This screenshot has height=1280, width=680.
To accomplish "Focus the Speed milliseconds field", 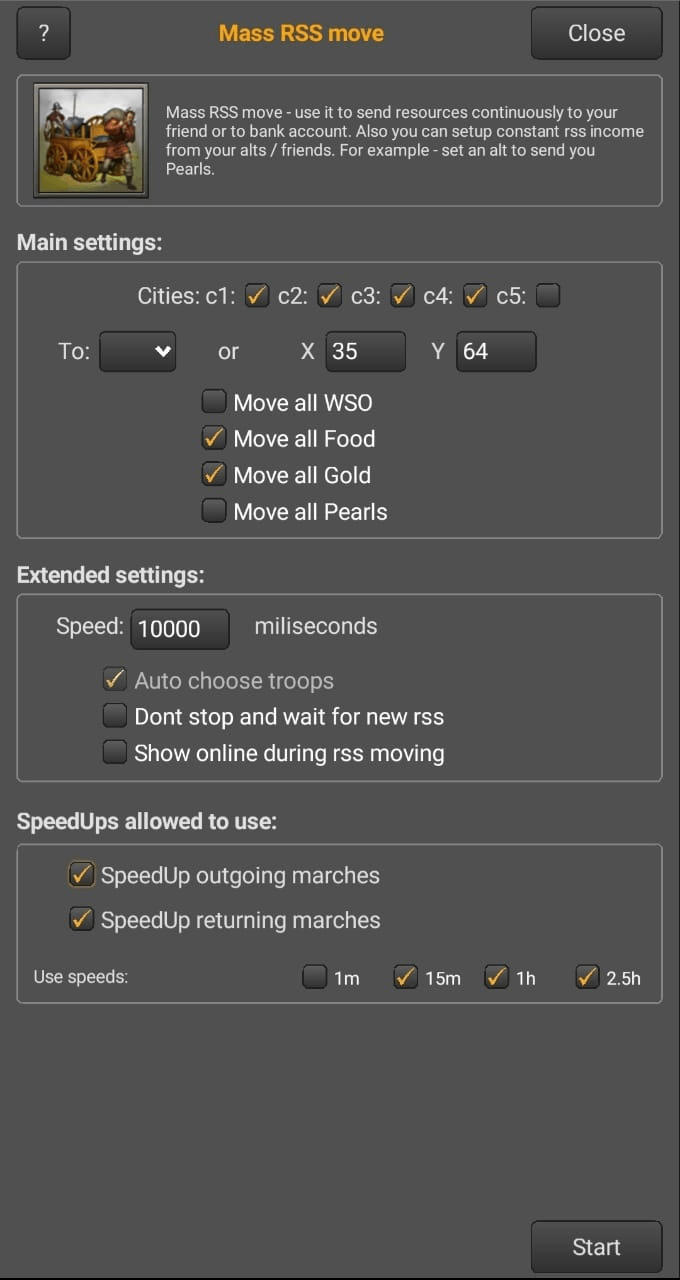I will [x=180, y=628].
